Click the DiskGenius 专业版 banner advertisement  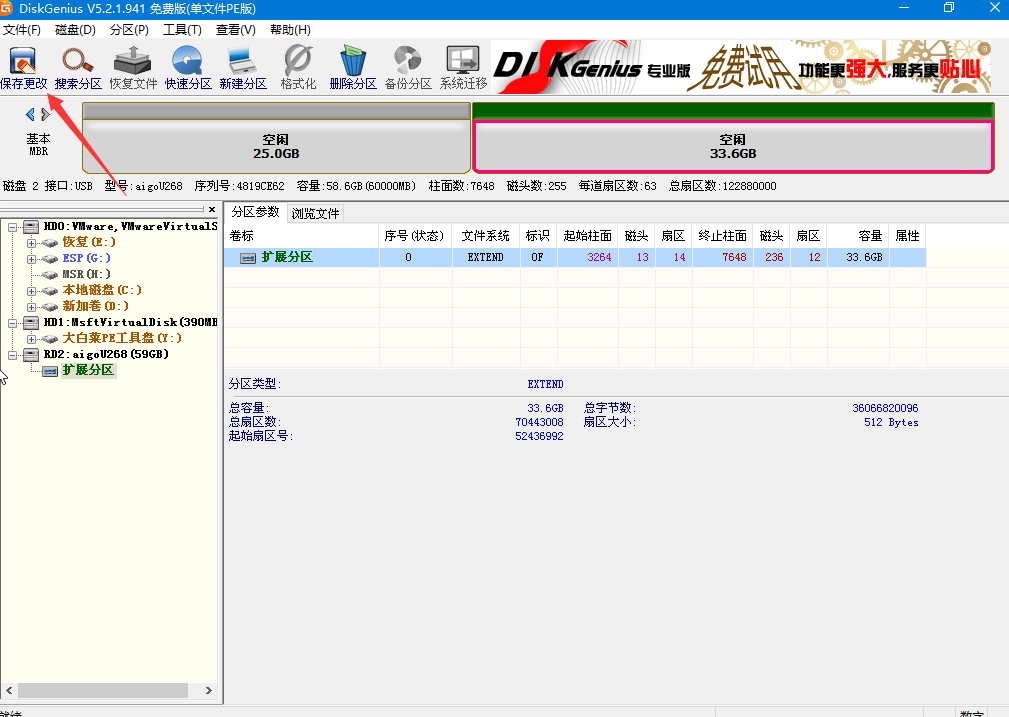(x=741, y=67)
